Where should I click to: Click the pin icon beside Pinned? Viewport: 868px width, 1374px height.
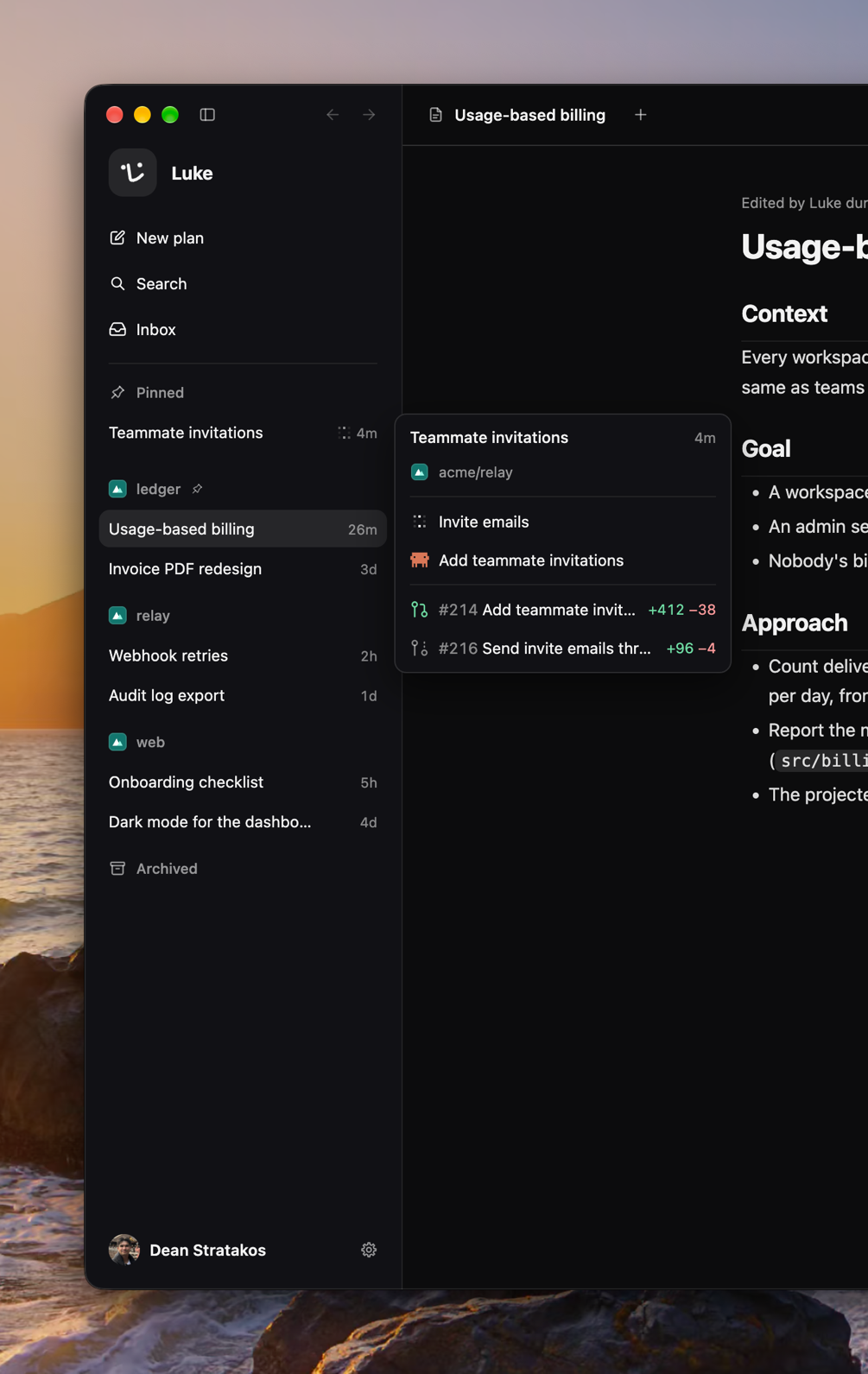click(117, 392)
